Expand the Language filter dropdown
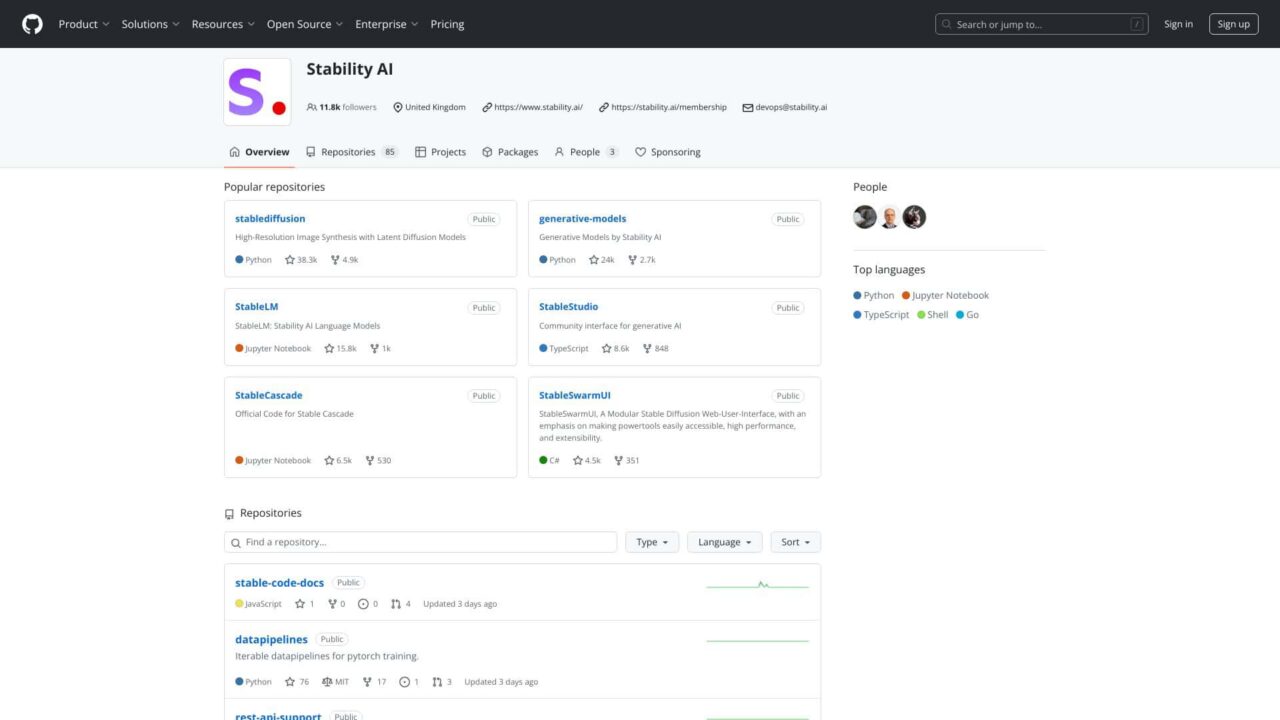 click(x=724, y=542)
